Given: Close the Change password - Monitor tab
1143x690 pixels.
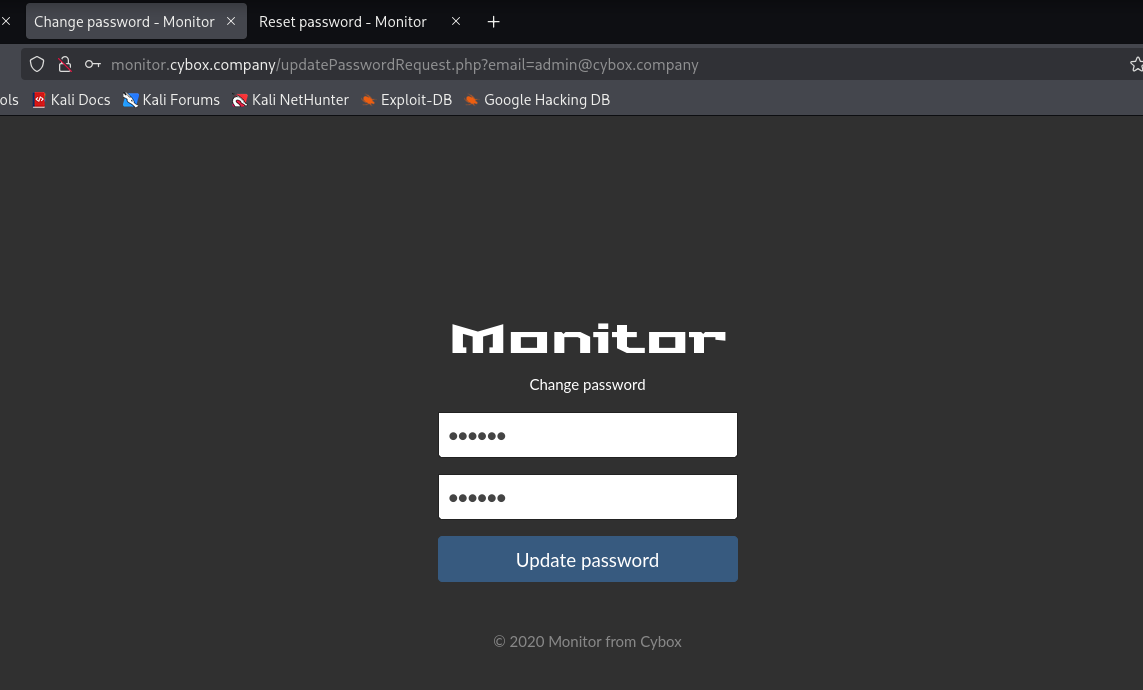Looking at the screenshot, I should point(231,21).
